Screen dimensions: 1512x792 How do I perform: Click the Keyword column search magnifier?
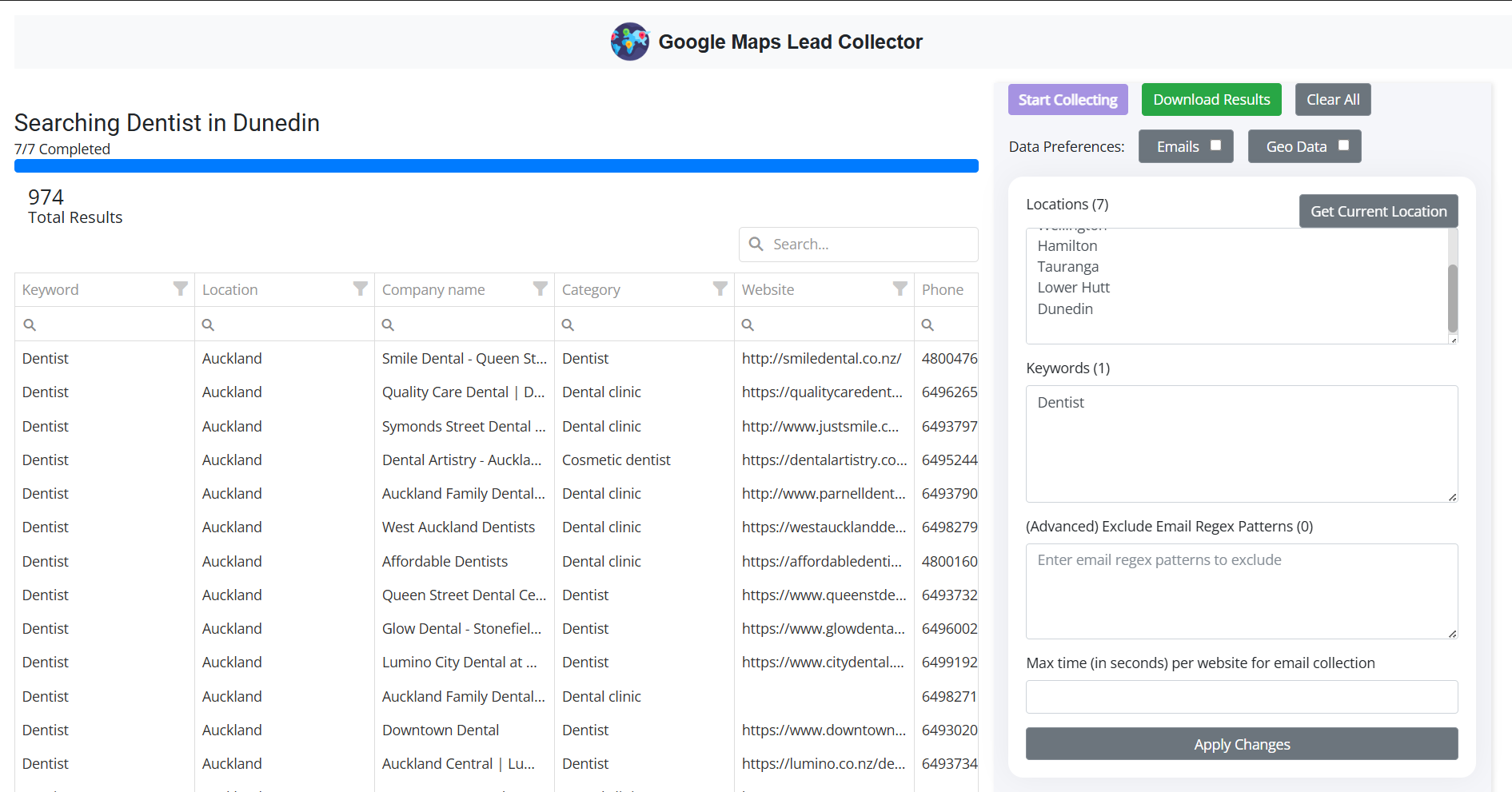[30, 324]
